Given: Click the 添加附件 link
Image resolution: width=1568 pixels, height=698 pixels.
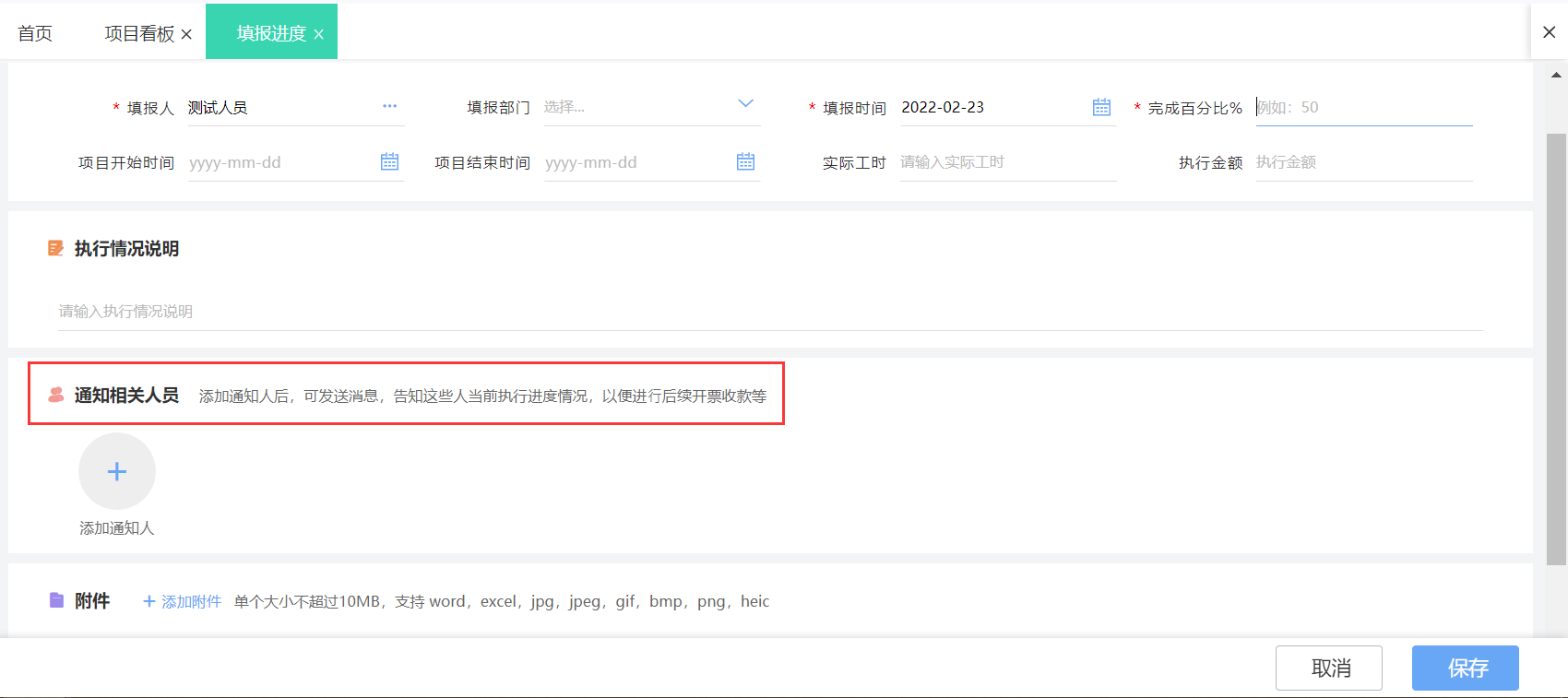Looking at the screenshot, I should pos(183,601).
